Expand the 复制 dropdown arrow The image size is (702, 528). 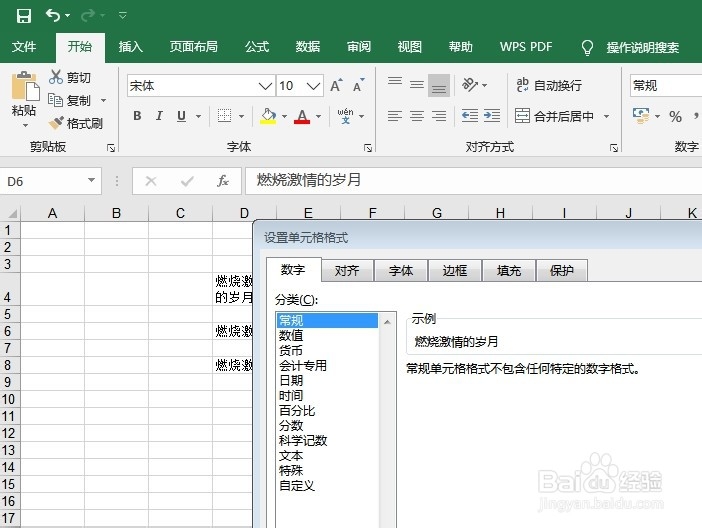[x=103, y=100]
